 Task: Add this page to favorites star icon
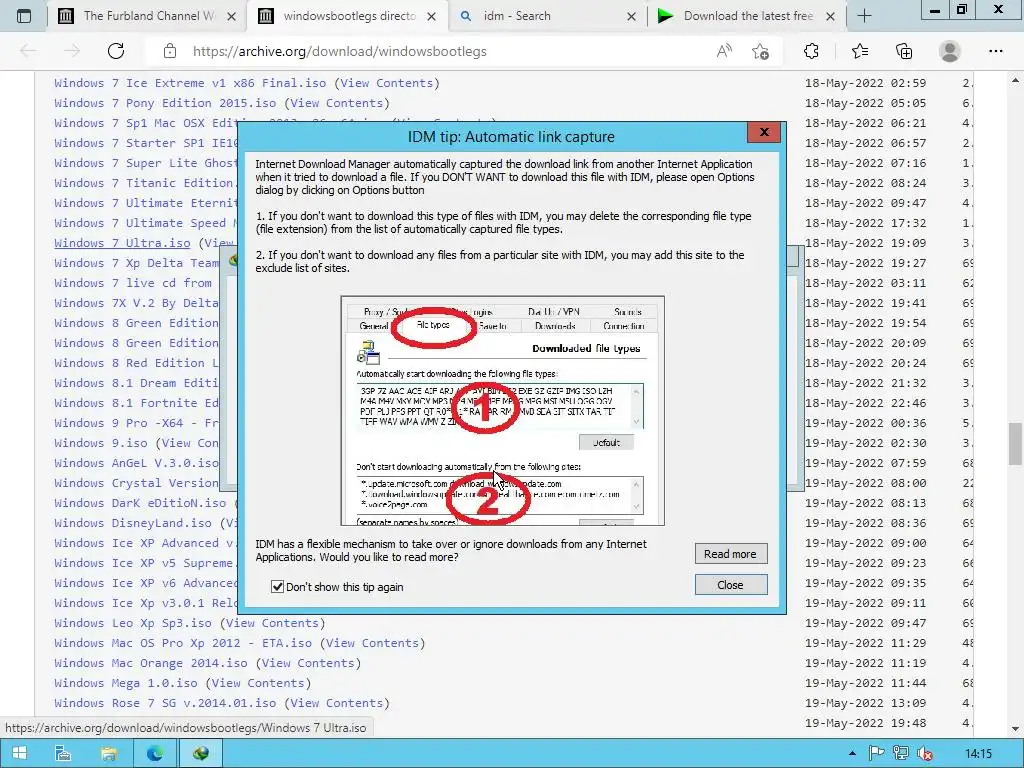[x=760, y=51]
